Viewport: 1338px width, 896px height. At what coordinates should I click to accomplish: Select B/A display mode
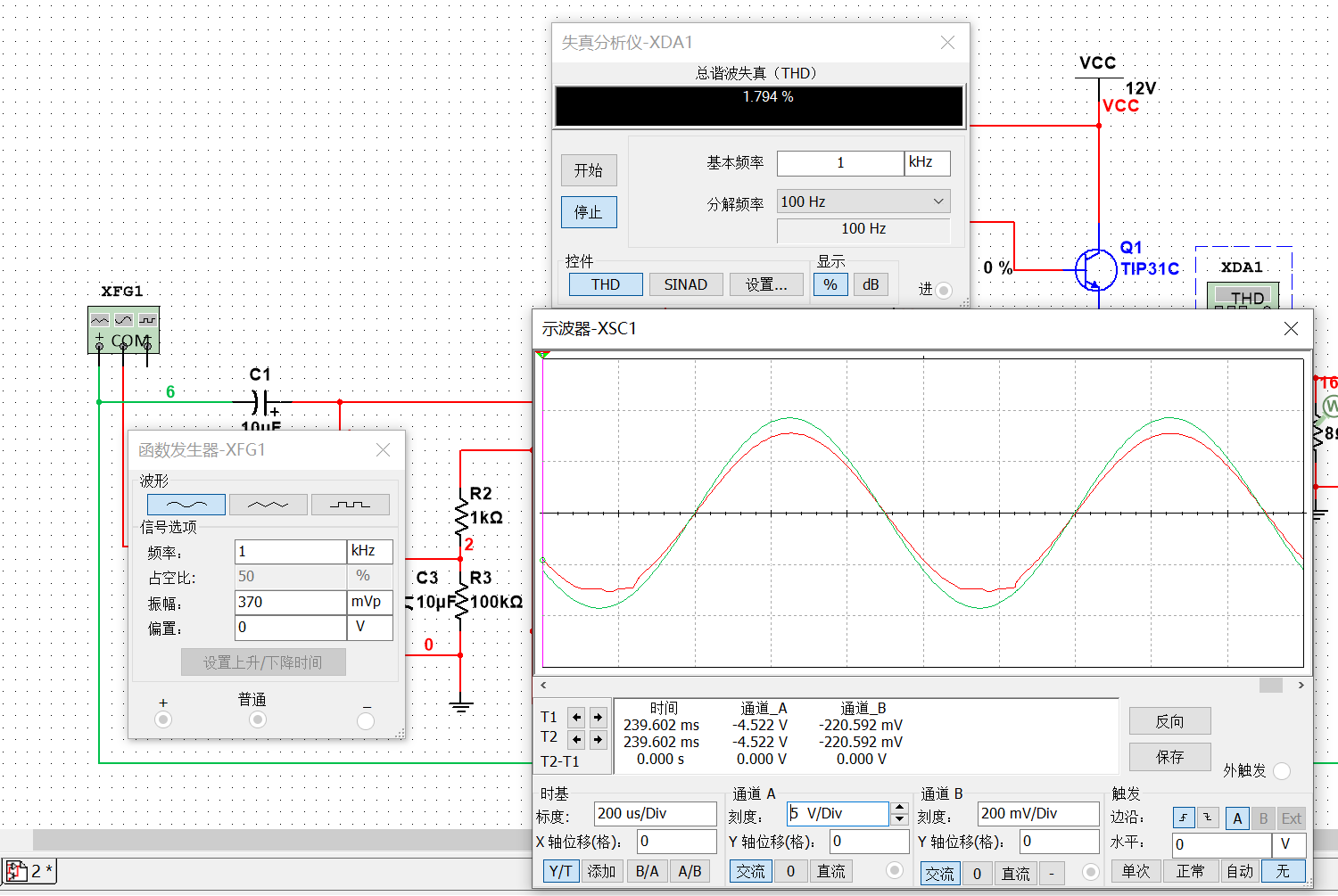click(648, 871)
